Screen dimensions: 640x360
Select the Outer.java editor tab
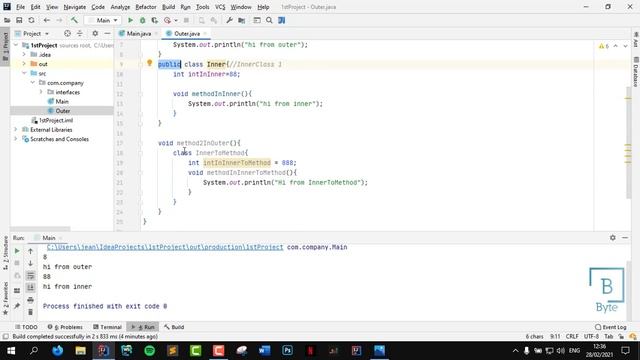click(x=187, y=33)
